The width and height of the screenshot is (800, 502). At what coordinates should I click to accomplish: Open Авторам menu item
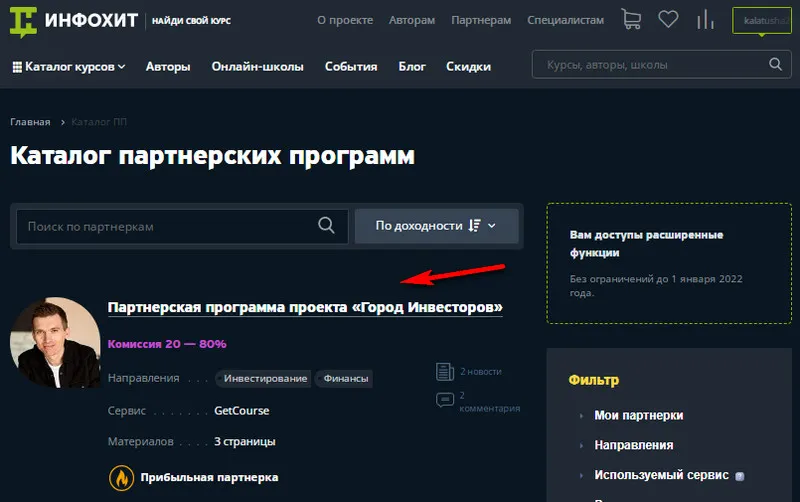(x=412, y=20)
